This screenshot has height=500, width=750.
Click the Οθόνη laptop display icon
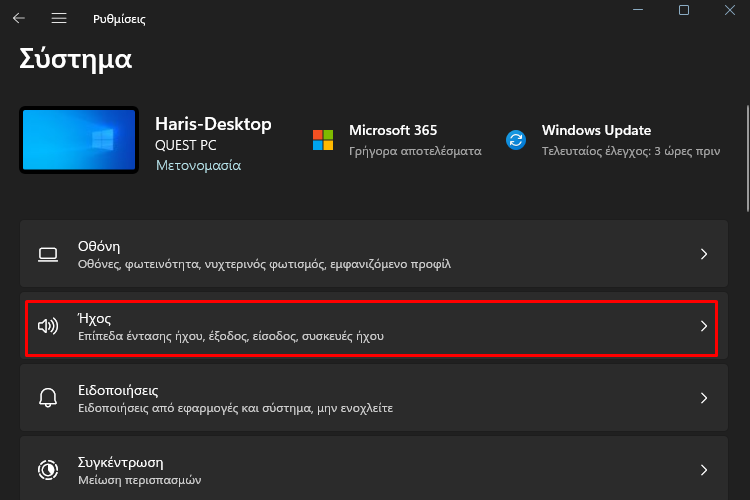[48, 254]
